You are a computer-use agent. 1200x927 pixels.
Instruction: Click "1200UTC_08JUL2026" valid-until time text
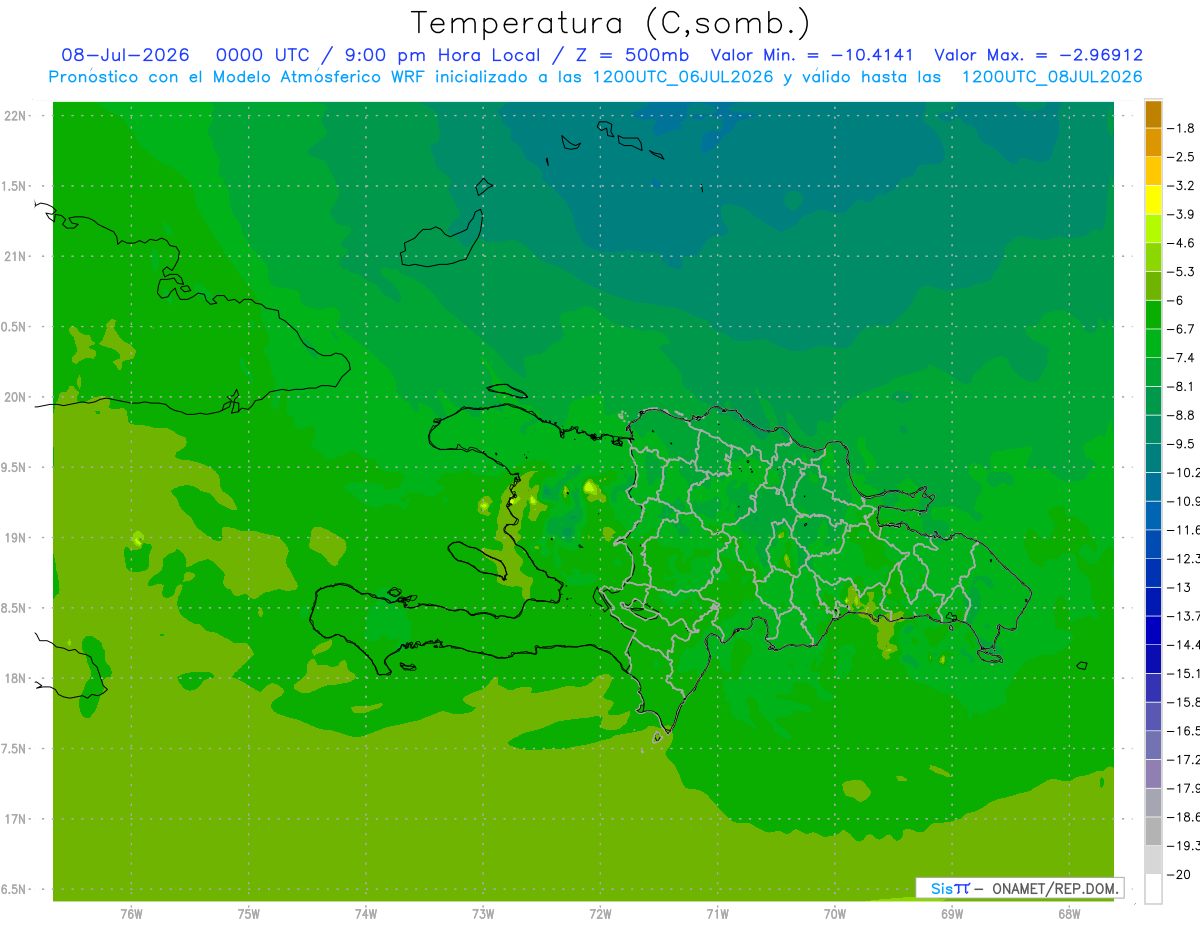(1051, 77)
